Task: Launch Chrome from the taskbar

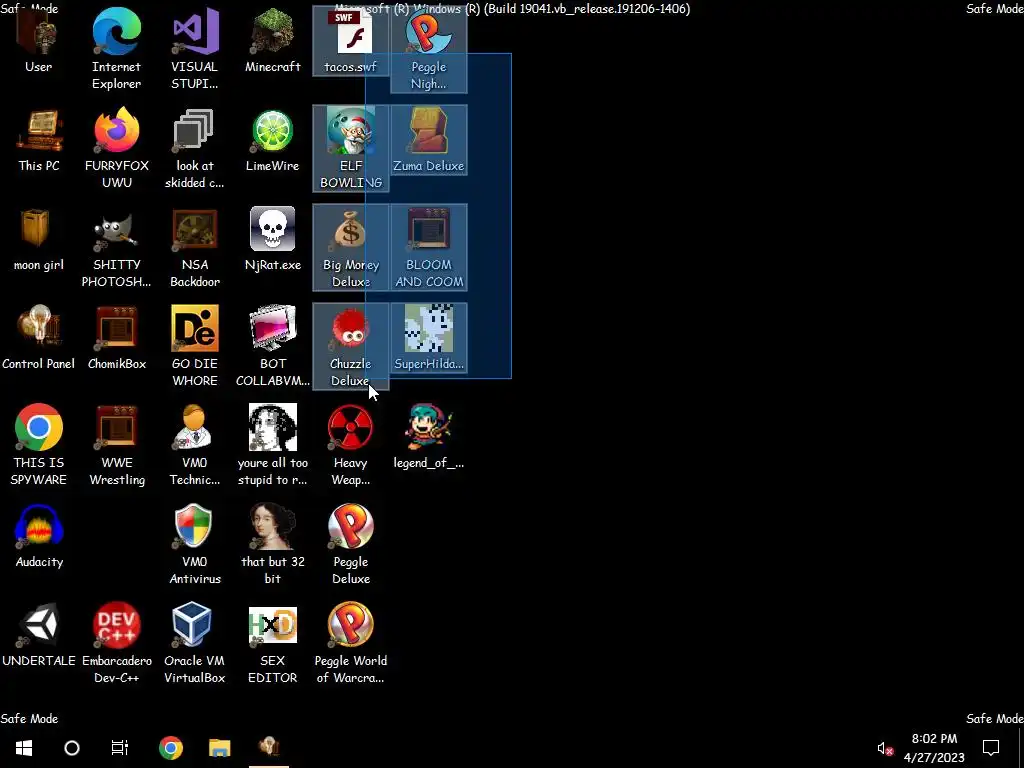Action: coord(171,748)
